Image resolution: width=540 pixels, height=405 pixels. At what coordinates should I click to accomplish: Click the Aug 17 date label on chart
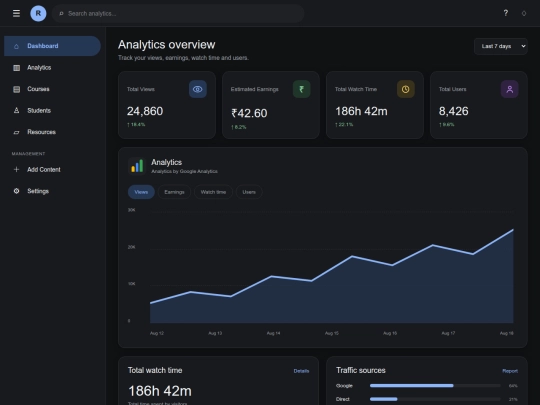pos(448,333)
